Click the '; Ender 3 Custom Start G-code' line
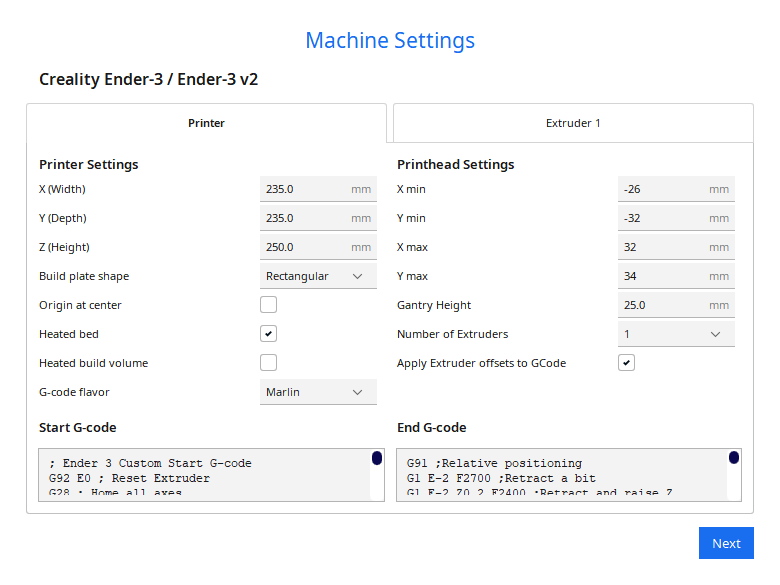This screenshot has height=585, width=780. pos(150,464)
